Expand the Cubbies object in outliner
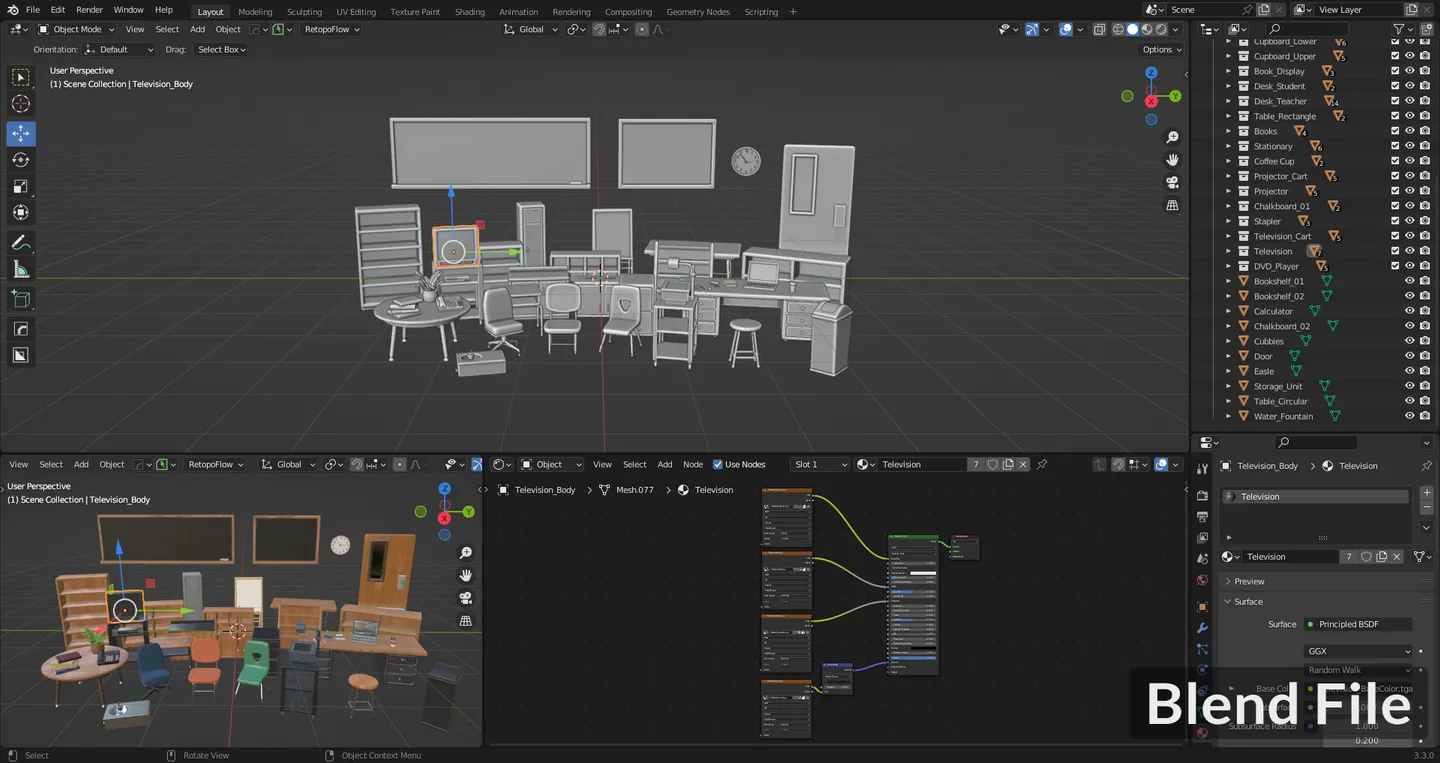The width and height of the screenshot is (1440, 763). (x=1229, y=341)
